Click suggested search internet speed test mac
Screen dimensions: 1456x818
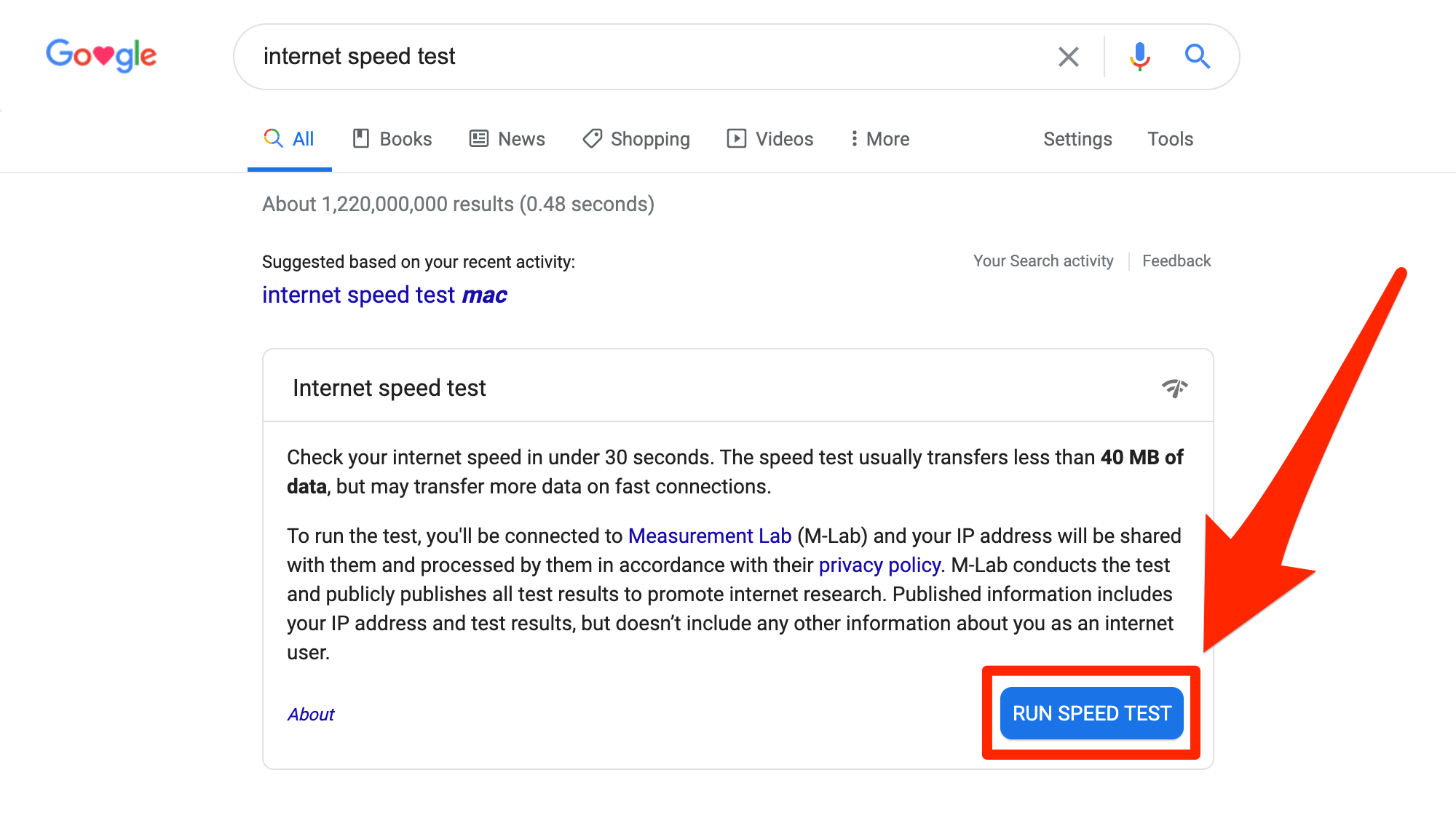coord(384,295)
